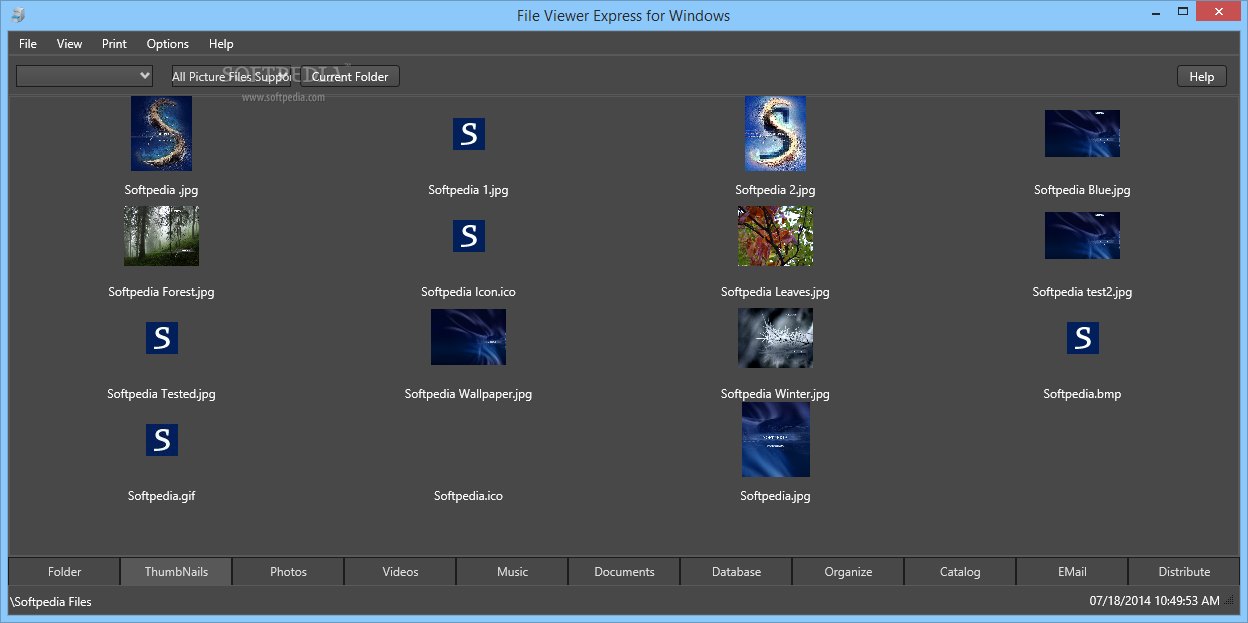Click the \Softpedia Files path in status bar
Viewport: 1248px width, 623px height.
click(51, 602)
